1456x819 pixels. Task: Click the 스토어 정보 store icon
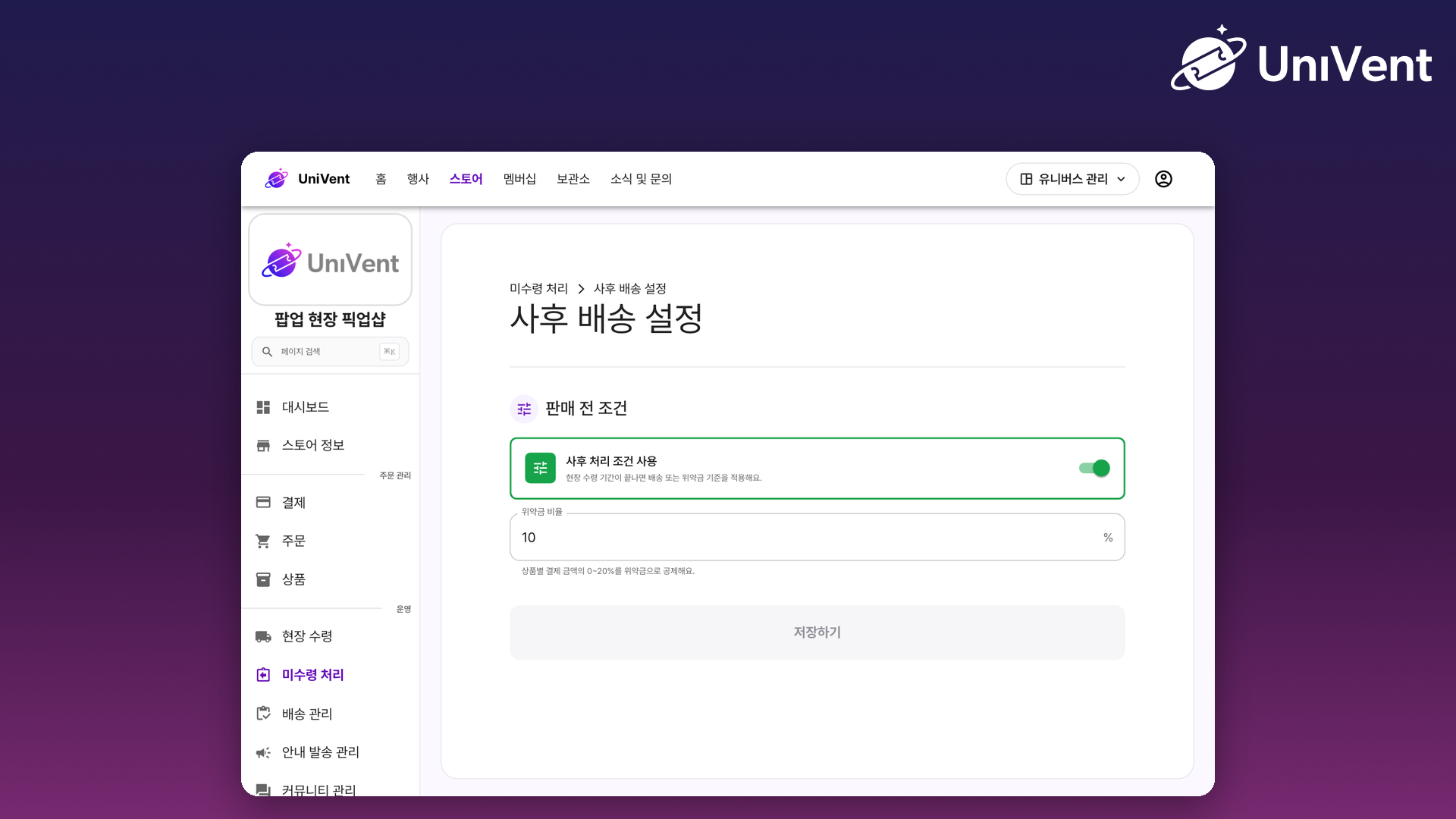coord(263,445)
